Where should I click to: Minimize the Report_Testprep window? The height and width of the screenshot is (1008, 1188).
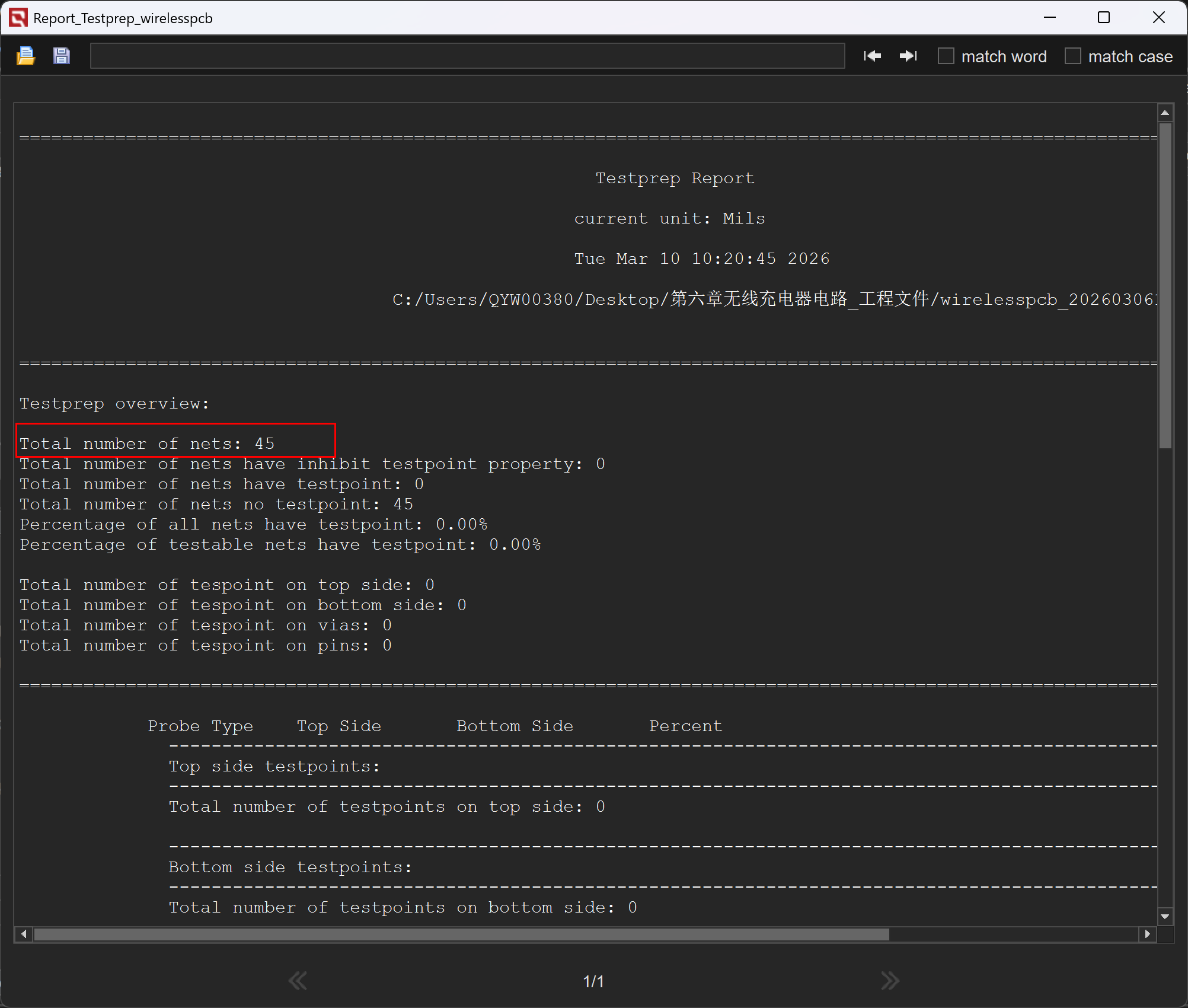tap(1050, 18)
